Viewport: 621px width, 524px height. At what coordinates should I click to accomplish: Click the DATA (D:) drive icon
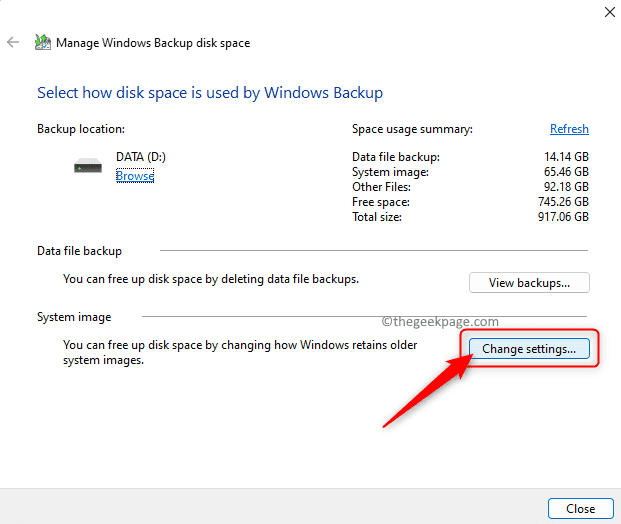88,166
